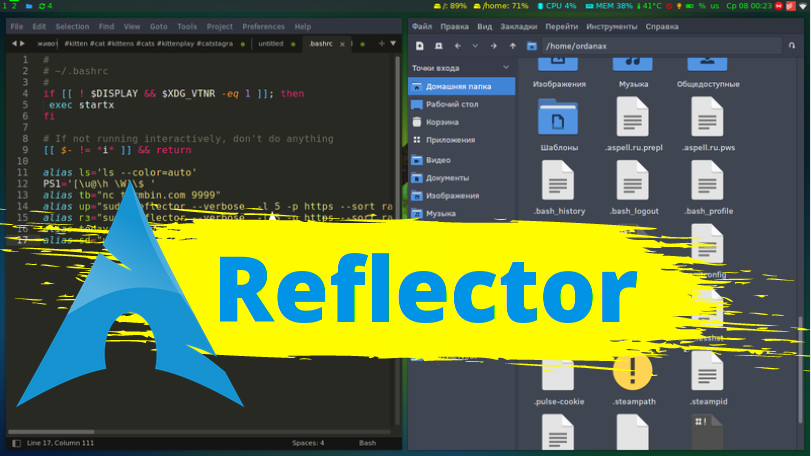
Task: Go up one folder with the up arrow
Action: pos(513,46)
